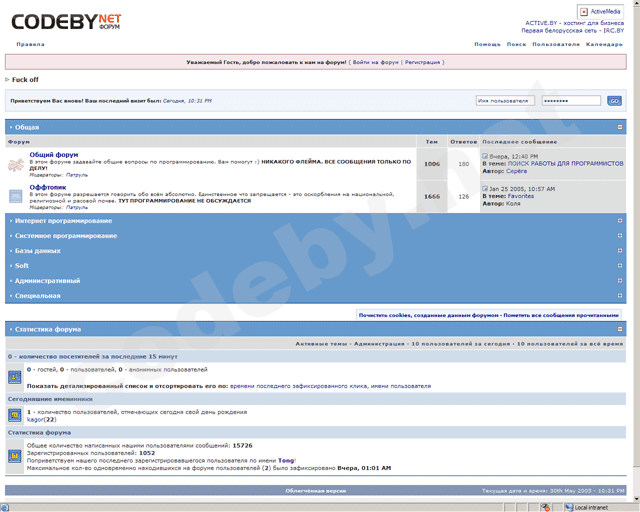Open the Календарь menu item
640x512 pixels.
coord(604,44)
